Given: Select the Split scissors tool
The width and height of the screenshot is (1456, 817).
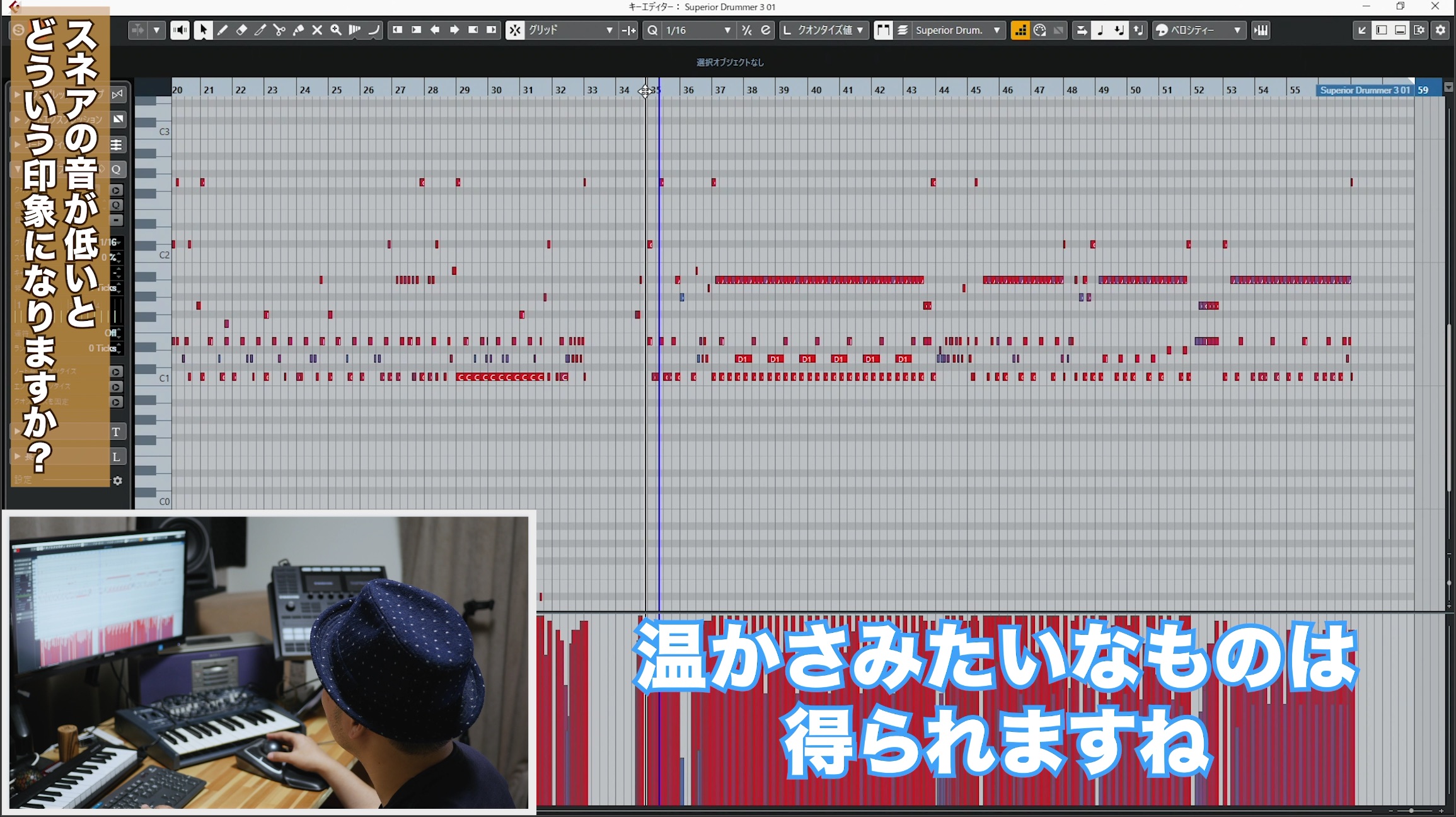Looking at the screenshot, I should click(279, 30).
